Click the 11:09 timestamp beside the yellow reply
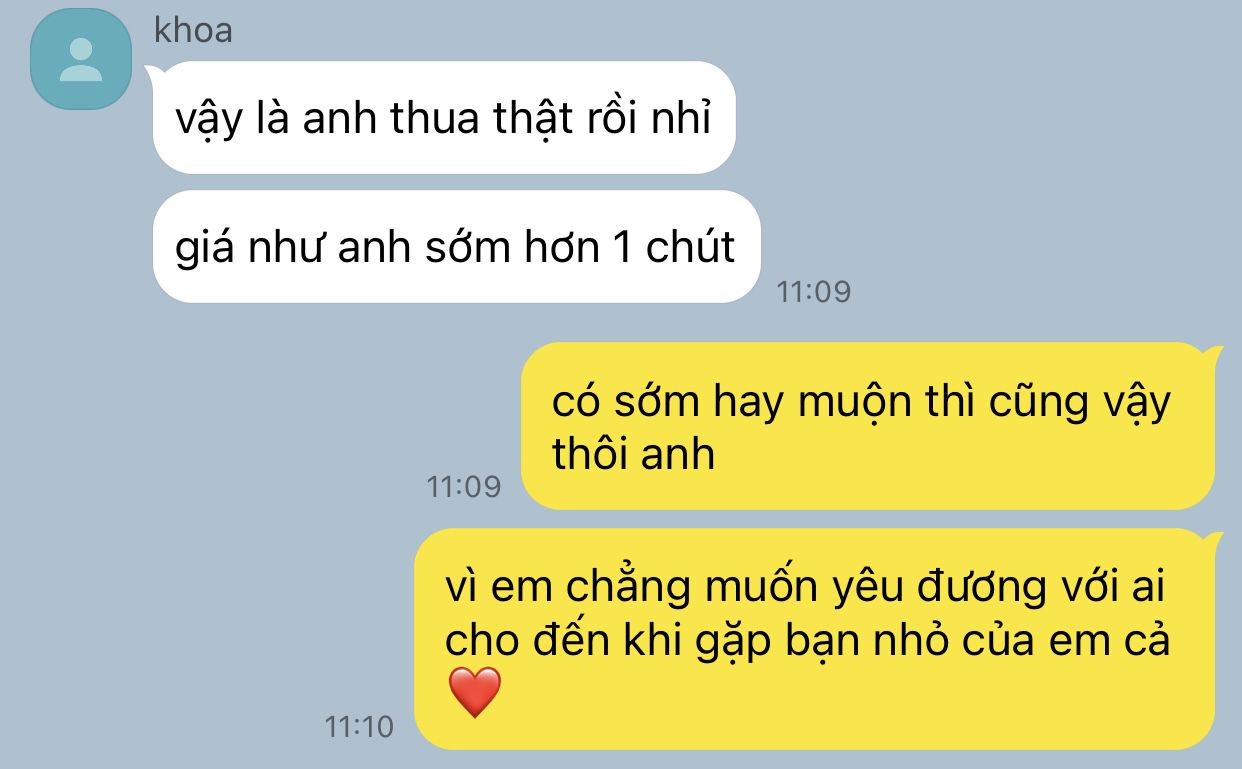The image size is (1242, 769). click(463, 487)
